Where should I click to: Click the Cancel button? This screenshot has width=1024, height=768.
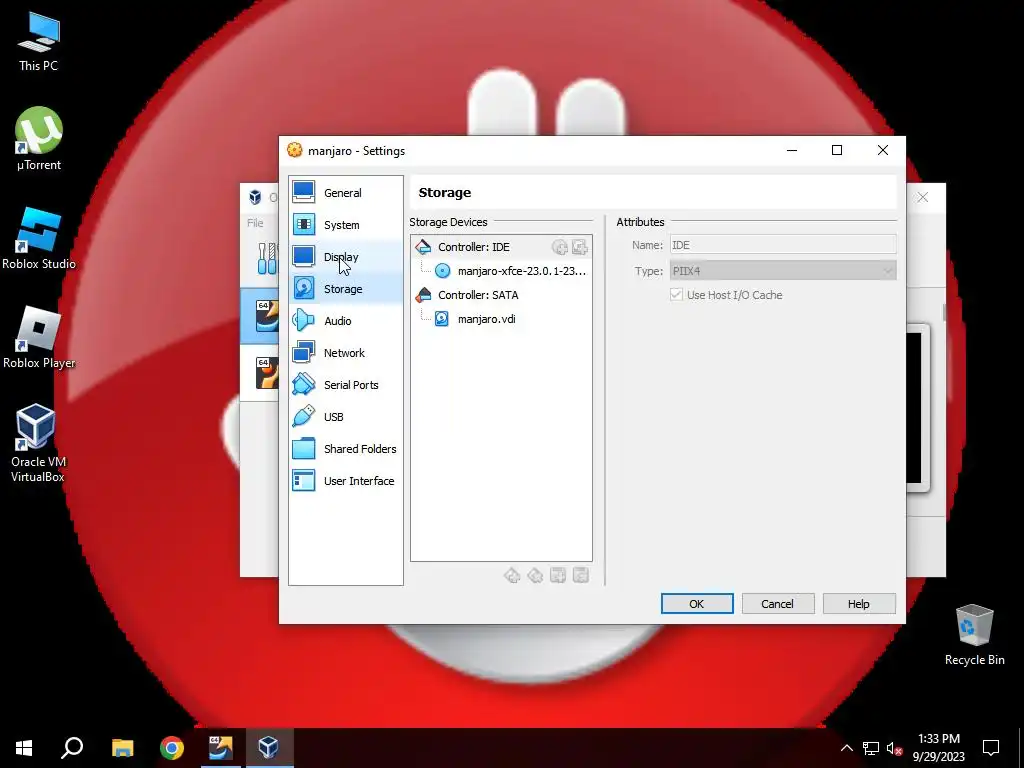777,604
